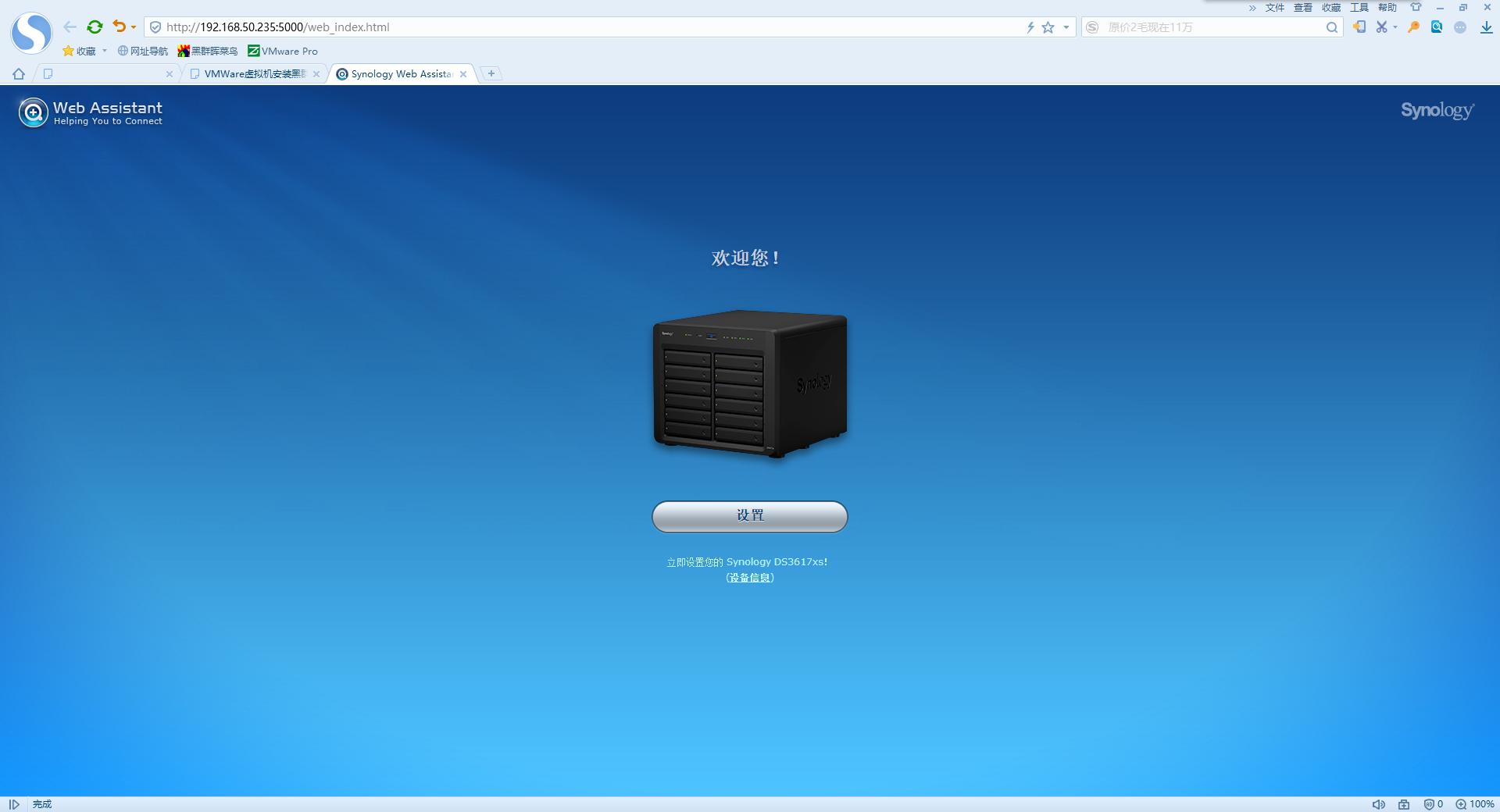
Task: Take a screenshot with the scissors icon
Action: tap(1381, 26)
